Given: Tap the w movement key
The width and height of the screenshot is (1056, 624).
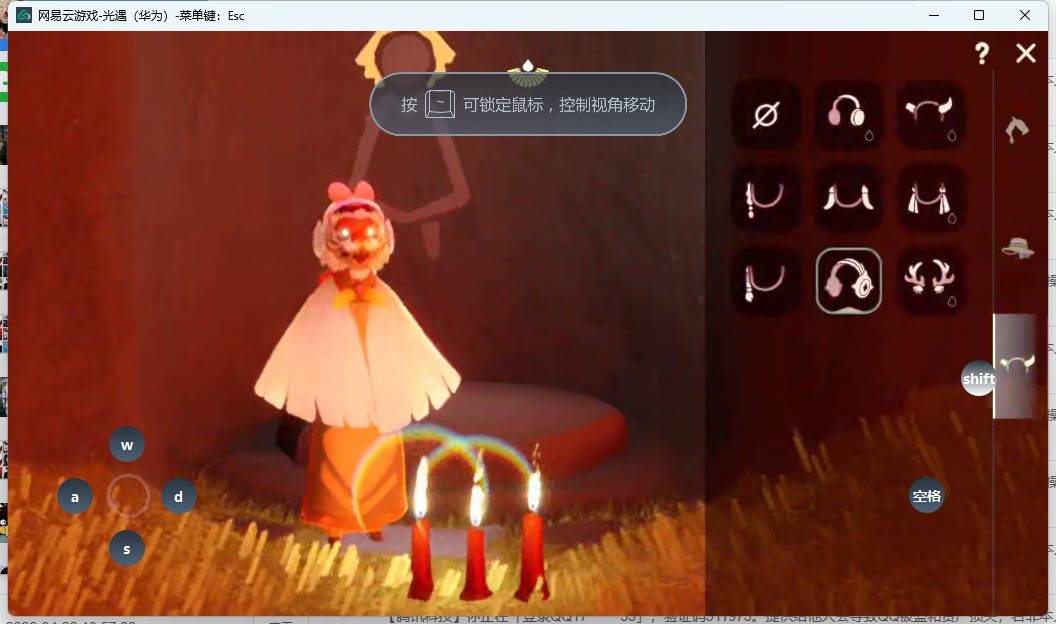Looking at the screenshot, I should (127, 444).
